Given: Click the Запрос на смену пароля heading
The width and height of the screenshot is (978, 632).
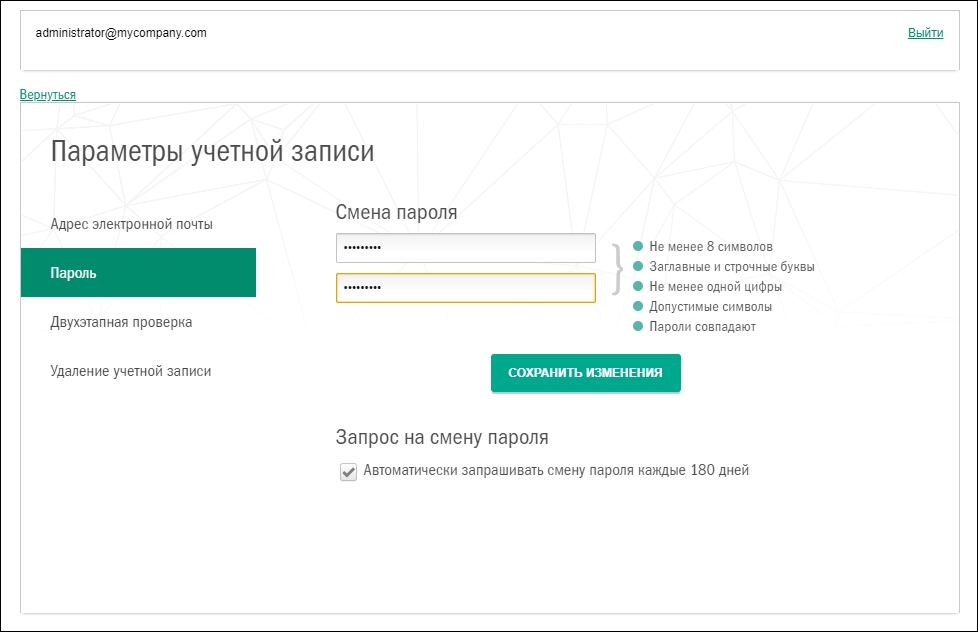Looking at the screenshot, I should [441, 438].
